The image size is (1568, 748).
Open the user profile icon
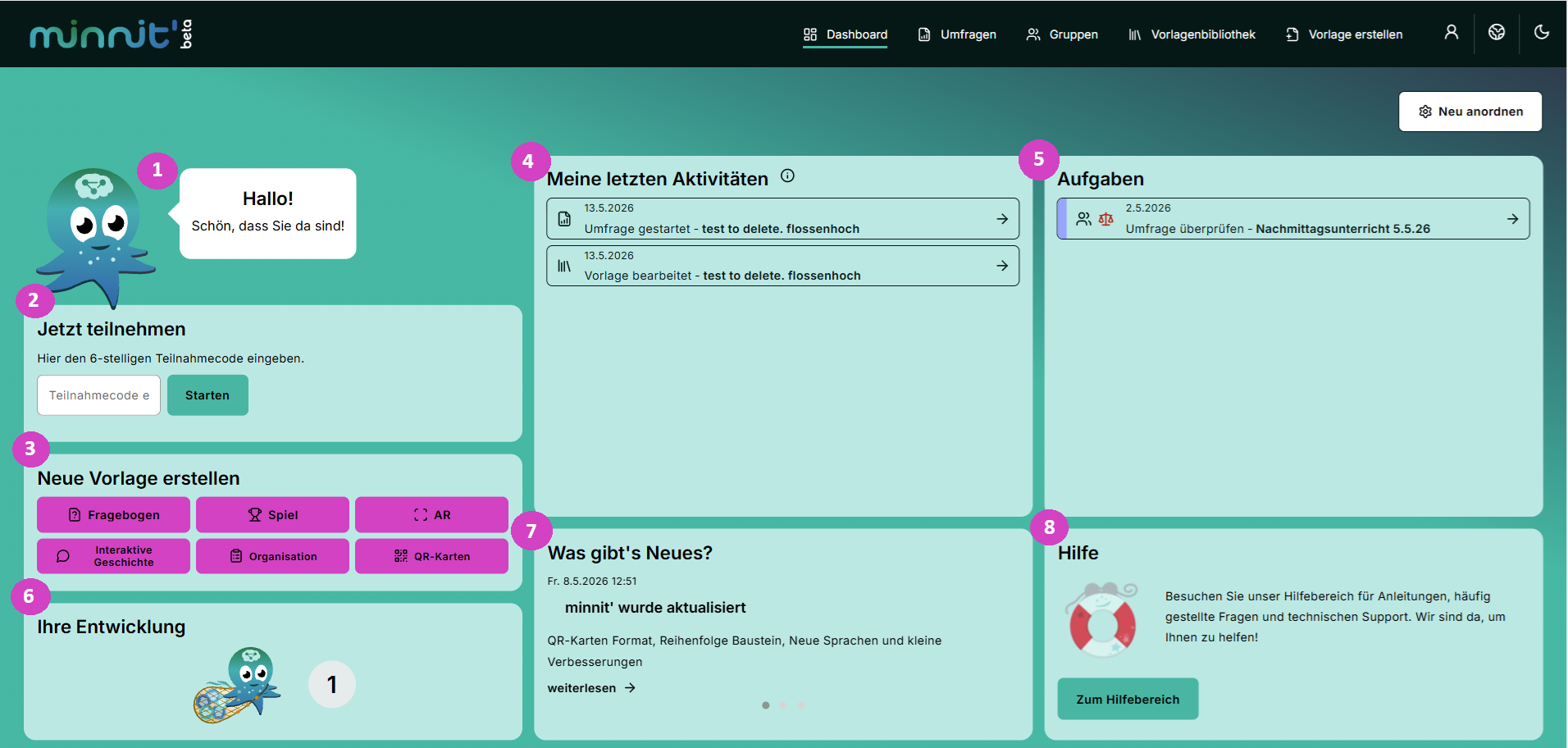pos(1451,32)
